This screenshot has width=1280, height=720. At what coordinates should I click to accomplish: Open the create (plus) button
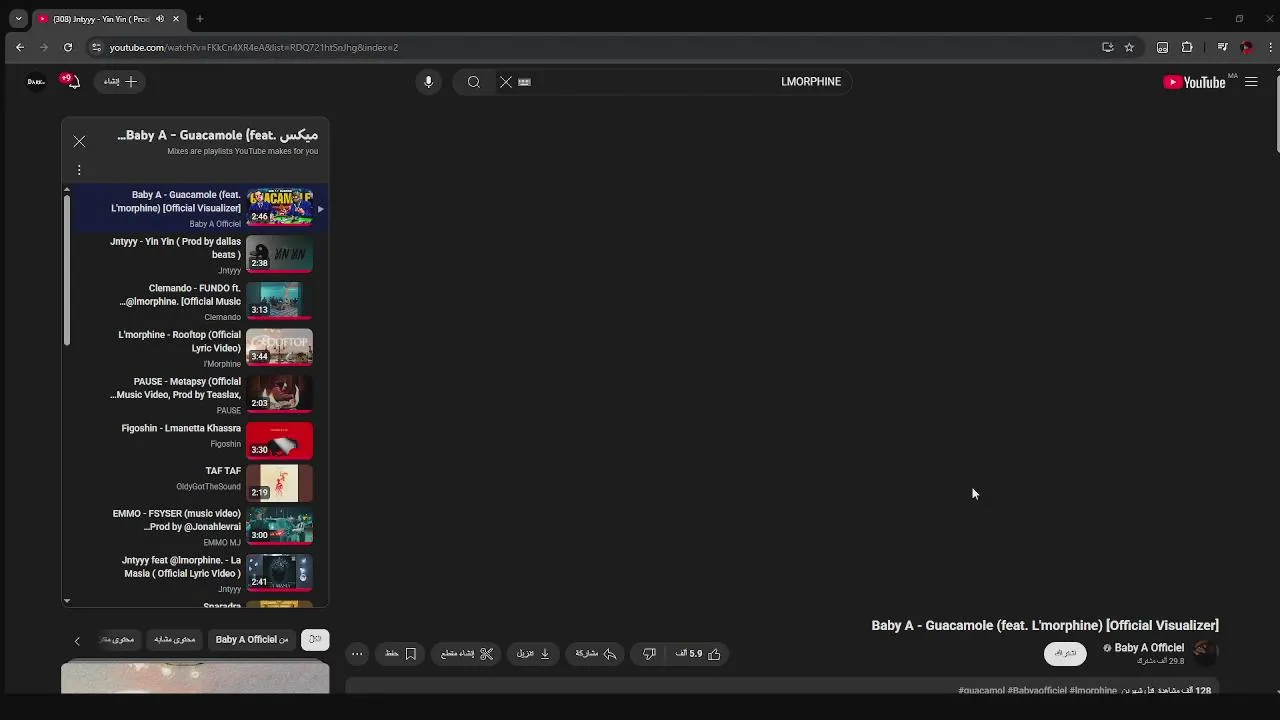(x=120, y=82)
